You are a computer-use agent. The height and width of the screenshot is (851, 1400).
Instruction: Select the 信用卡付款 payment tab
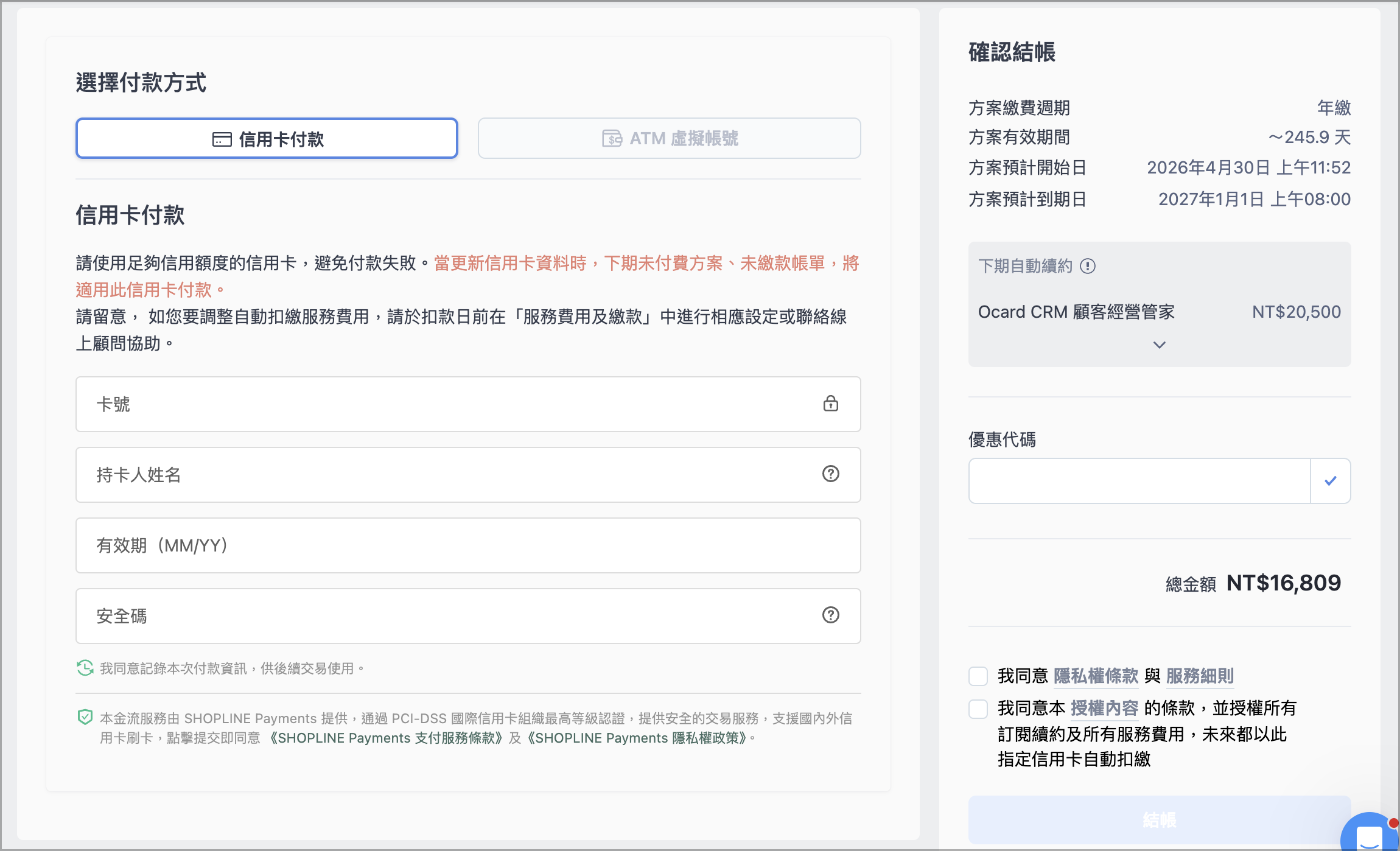coord(267,139)
